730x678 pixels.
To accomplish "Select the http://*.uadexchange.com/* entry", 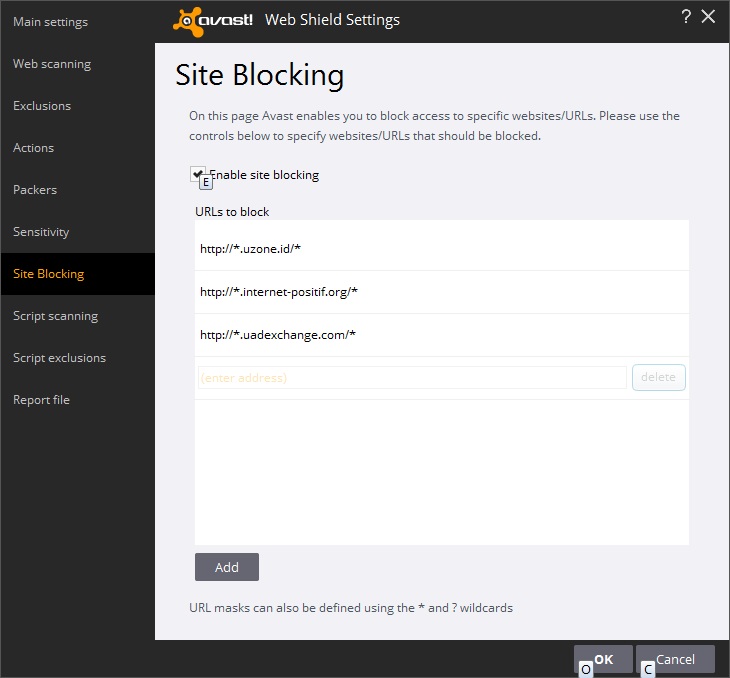I will point(441,335).
